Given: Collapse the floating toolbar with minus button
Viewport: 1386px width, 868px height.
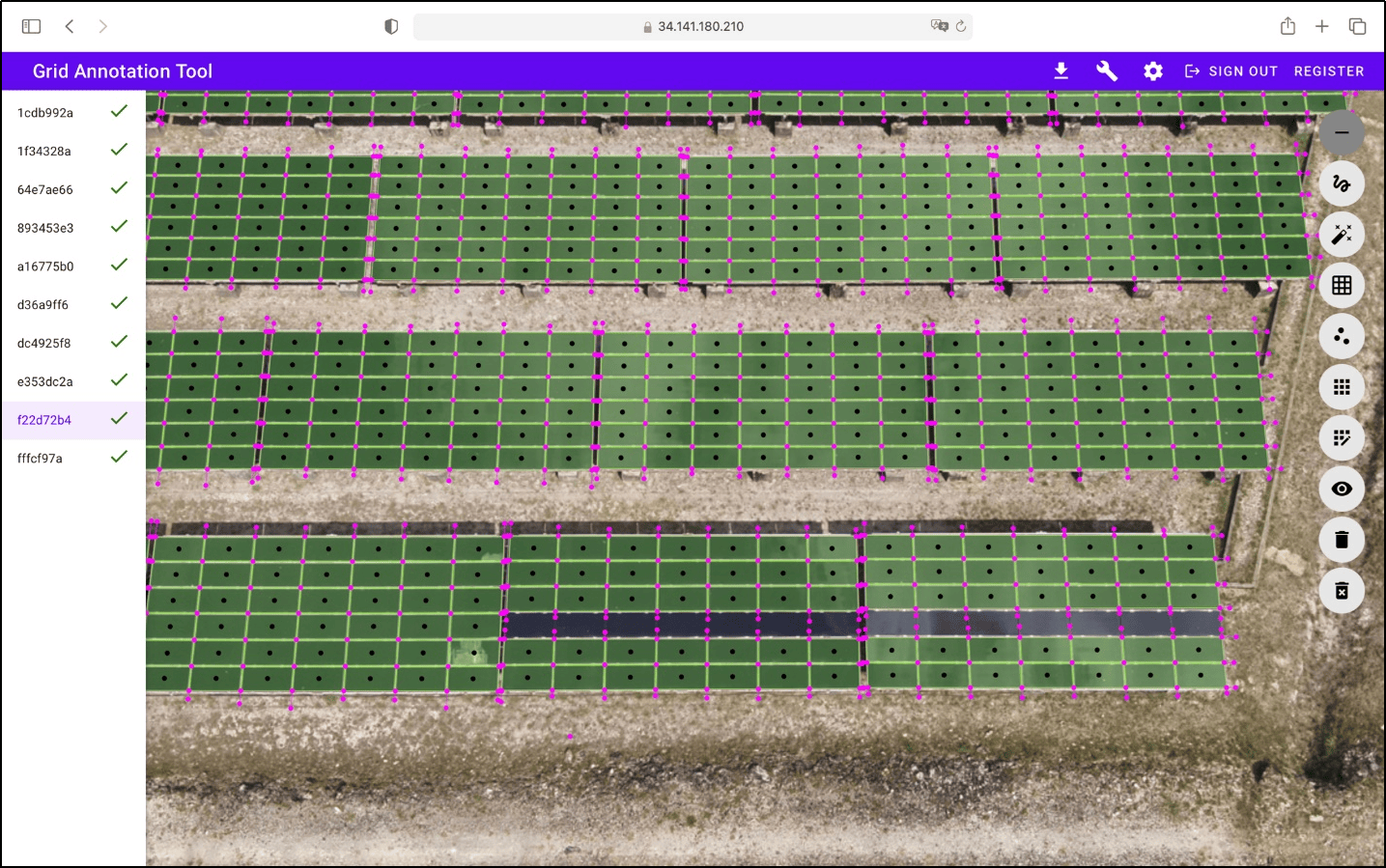Looking at the screenshot, I should (x=1341, y=132).
